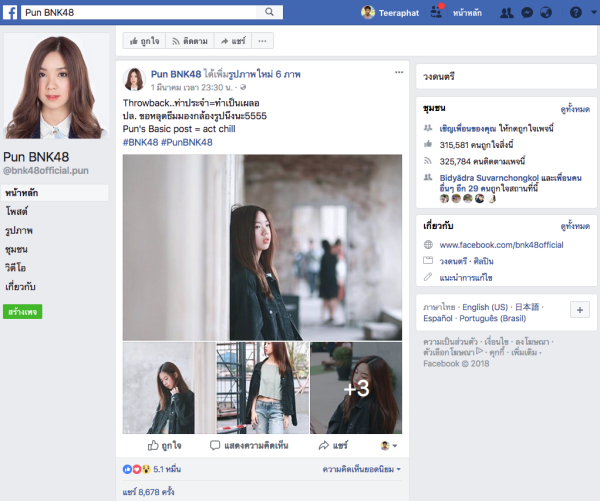Open the notifications globe icon
This screenshot has height=501, width=600.
coord(546,13)
